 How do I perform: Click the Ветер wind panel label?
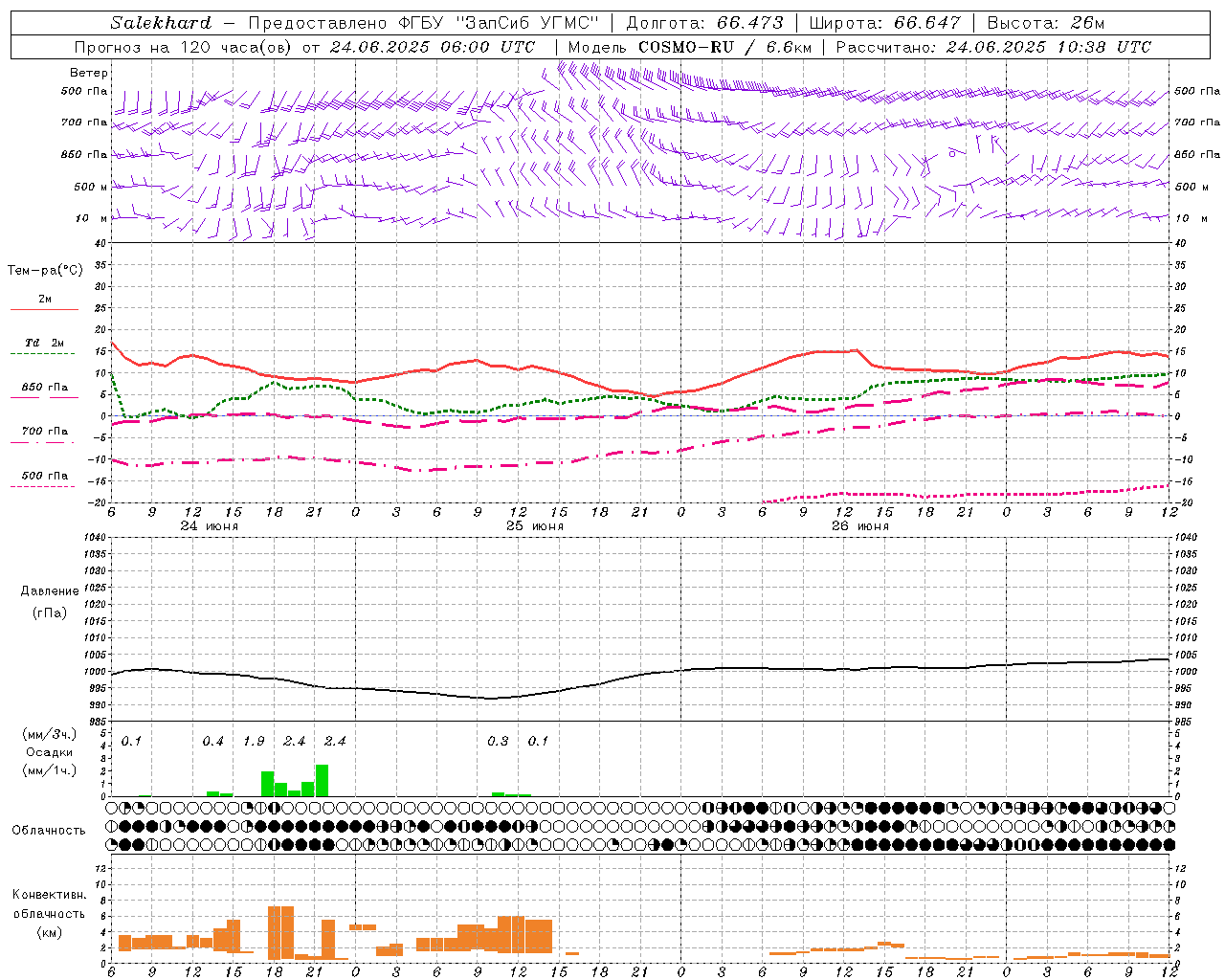coord(89,73)
